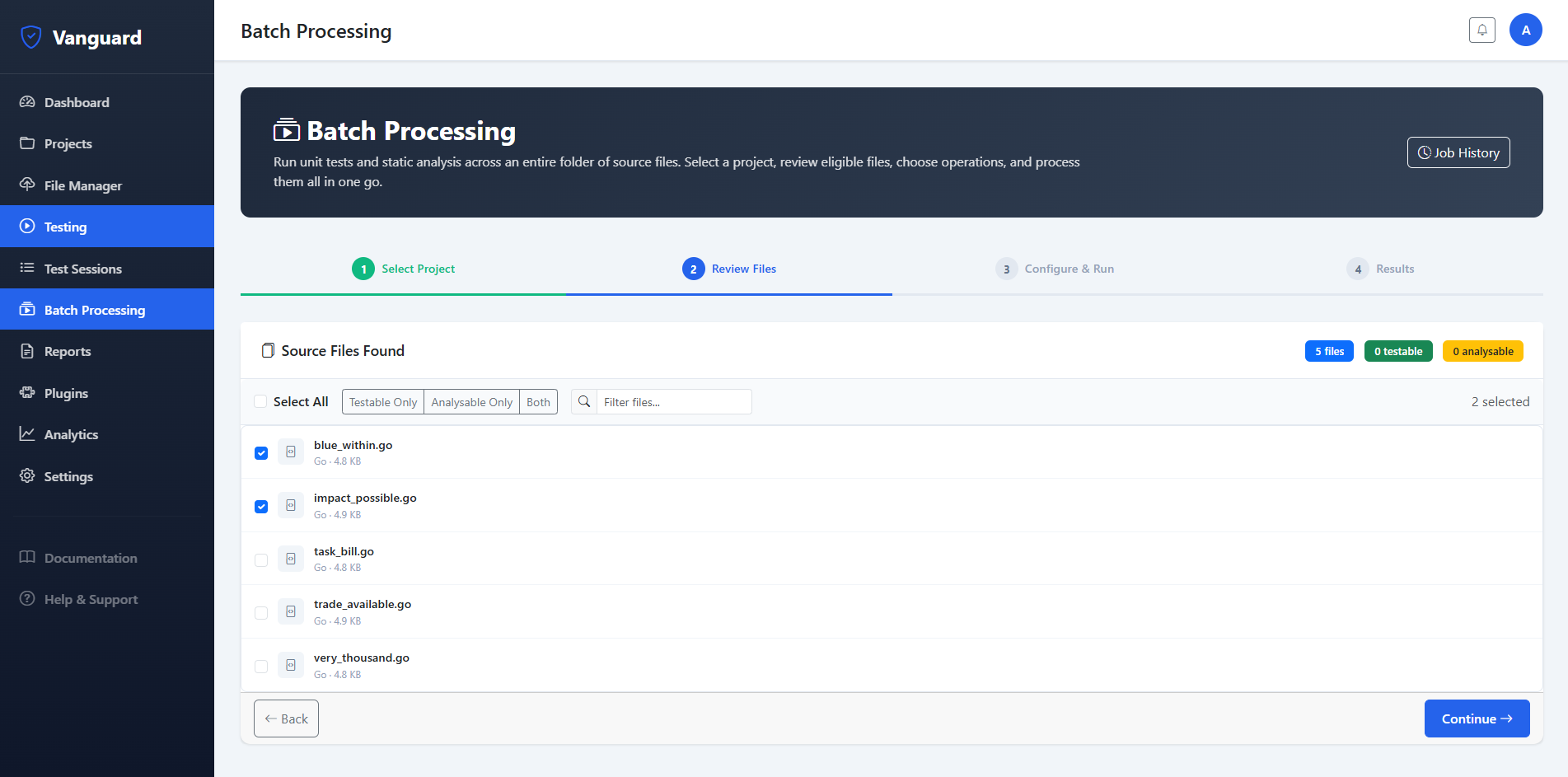
Task: Select the Projects folder icon
Action: click(28, 143)
